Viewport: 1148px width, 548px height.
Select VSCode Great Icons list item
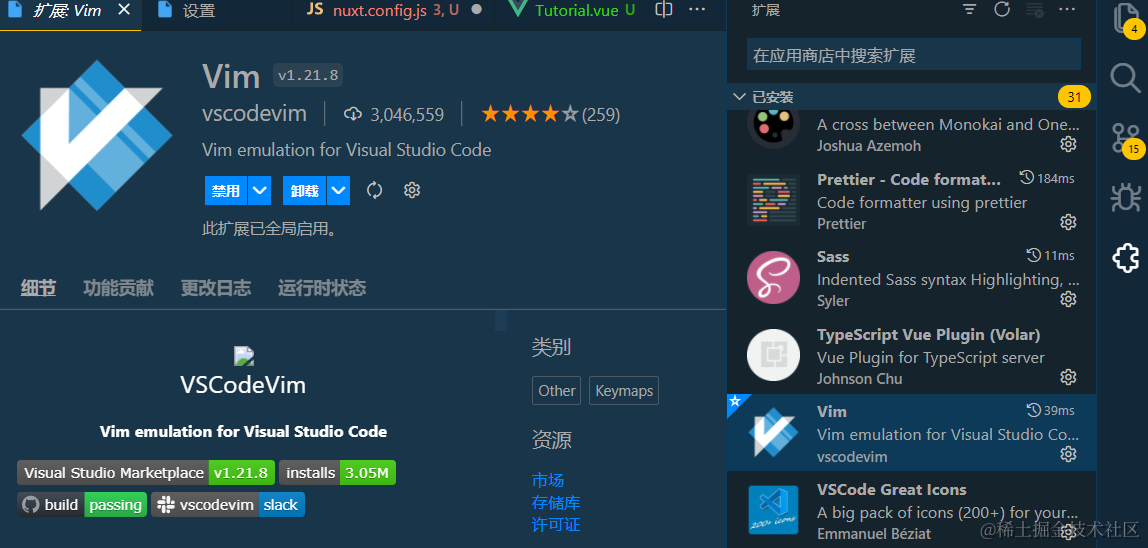point(912,511)
